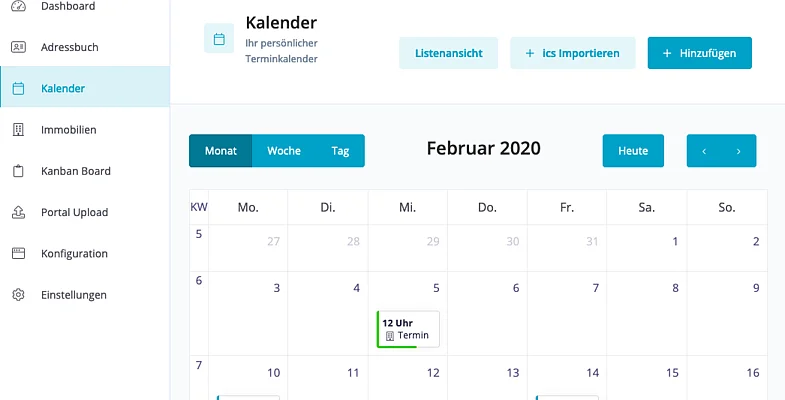
Task: Jump to today with Heute button
Action: pos(633,151)
